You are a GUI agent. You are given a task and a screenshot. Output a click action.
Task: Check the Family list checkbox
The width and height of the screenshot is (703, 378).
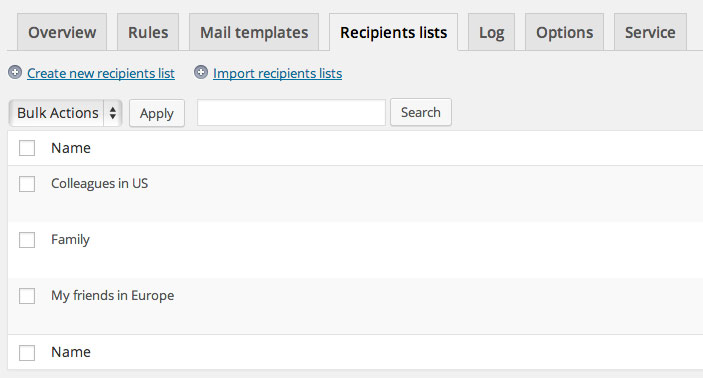pos(27,240)
